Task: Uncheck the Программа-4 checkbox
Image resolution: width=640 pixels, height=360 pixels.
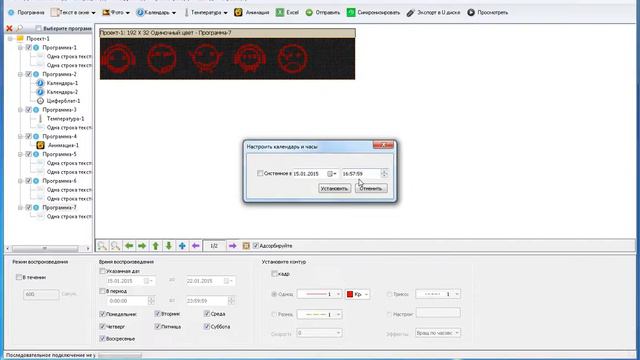Action: point(29,136)
